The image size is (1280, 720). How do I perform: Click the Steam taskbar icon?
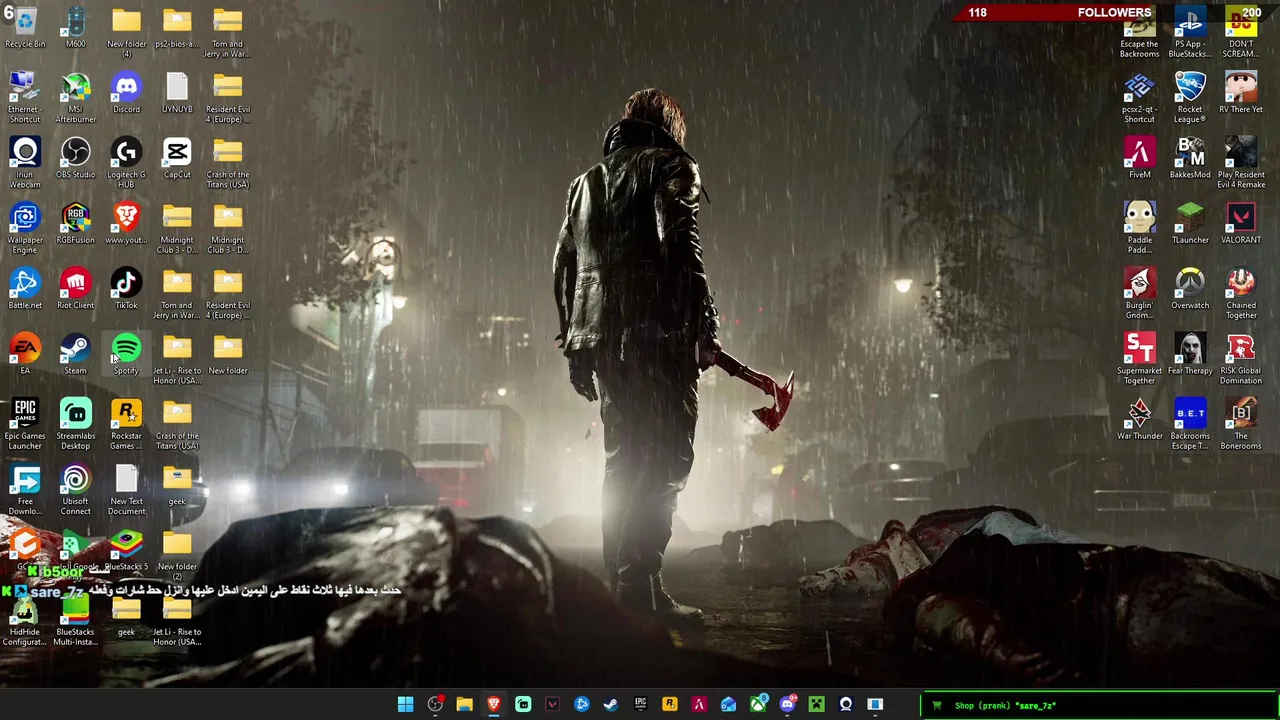click(611, 705)
